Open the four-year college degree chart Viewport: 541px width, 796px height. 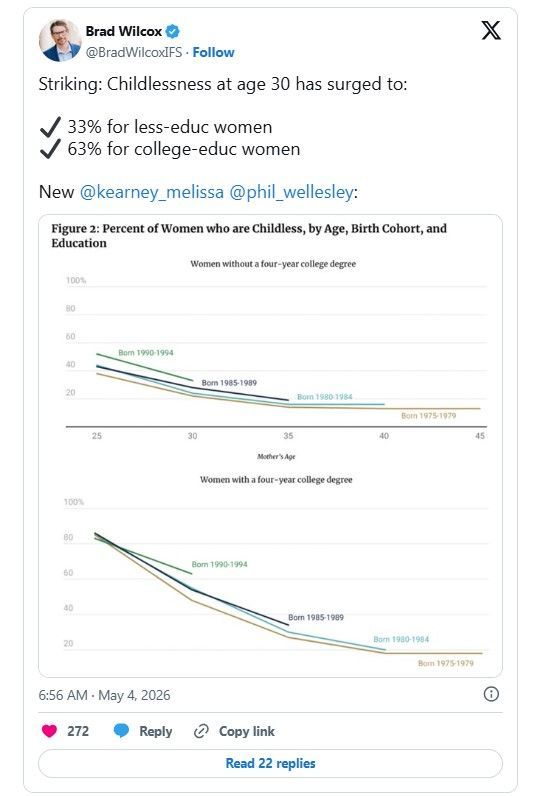tap(274, 571)
